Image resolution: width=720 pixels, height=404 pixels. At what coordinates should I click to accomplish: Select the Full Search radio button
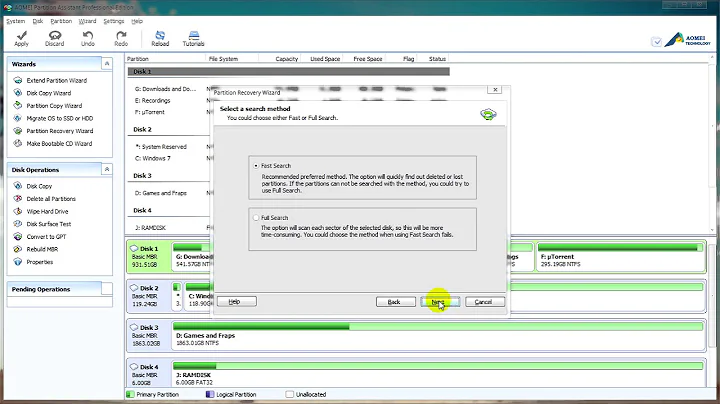coord(256,218)
